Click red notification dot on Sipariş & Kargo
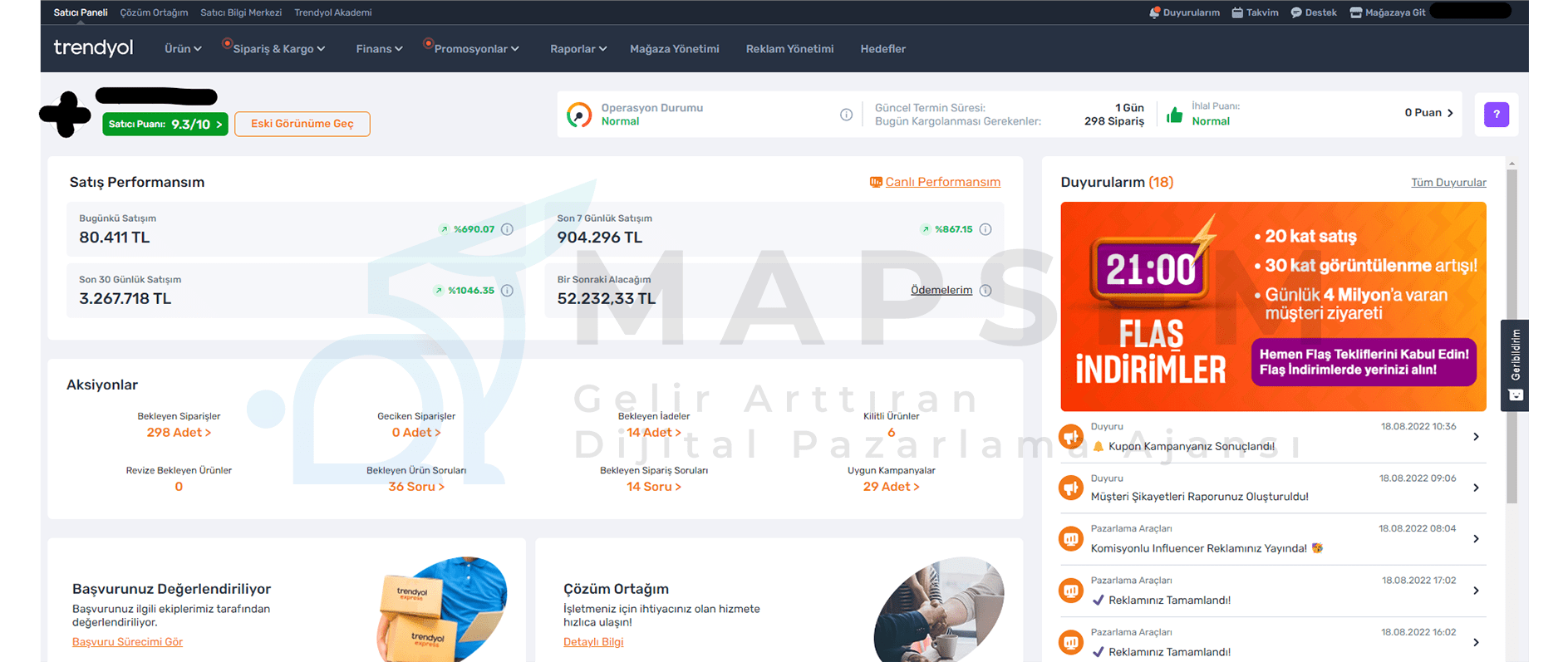The height and width of the screenshot is (662, 1568). 227,43
